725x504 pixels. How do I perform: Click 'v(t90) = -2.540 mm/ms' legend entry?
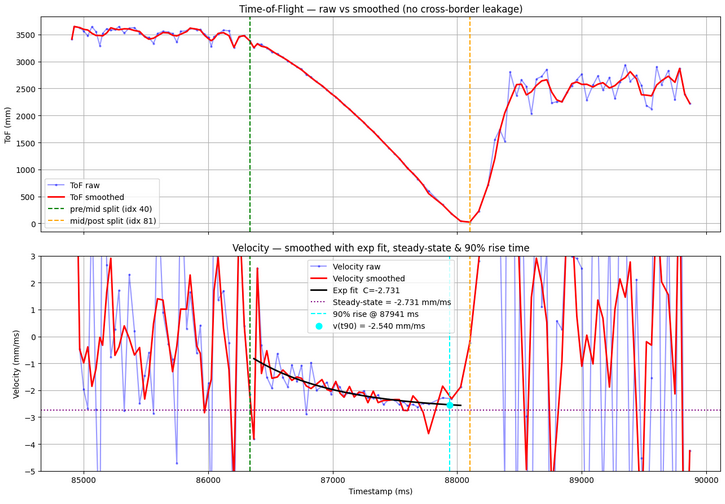[387, 326]
